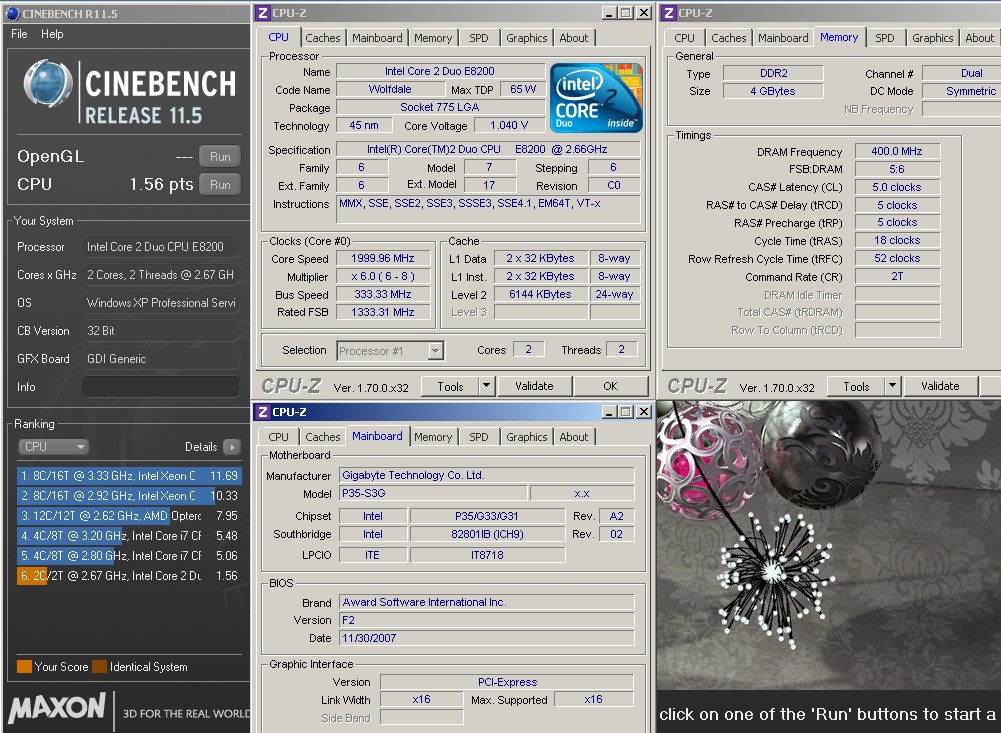Click the Name field Intel Core 2 Duo E8200

[x=440, y=71]
